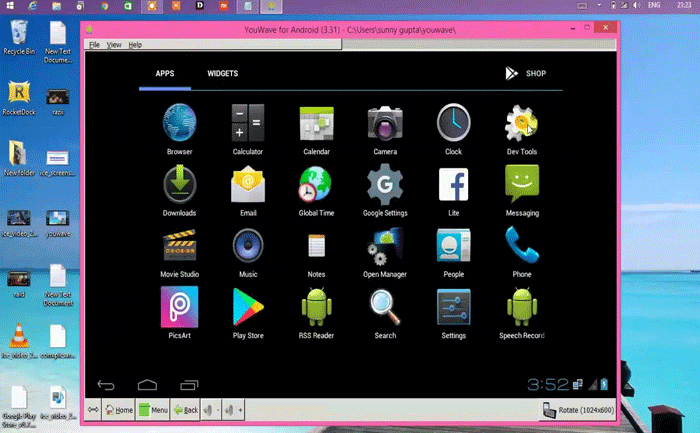Launch Dev Tools app

(x=521, y=129)
